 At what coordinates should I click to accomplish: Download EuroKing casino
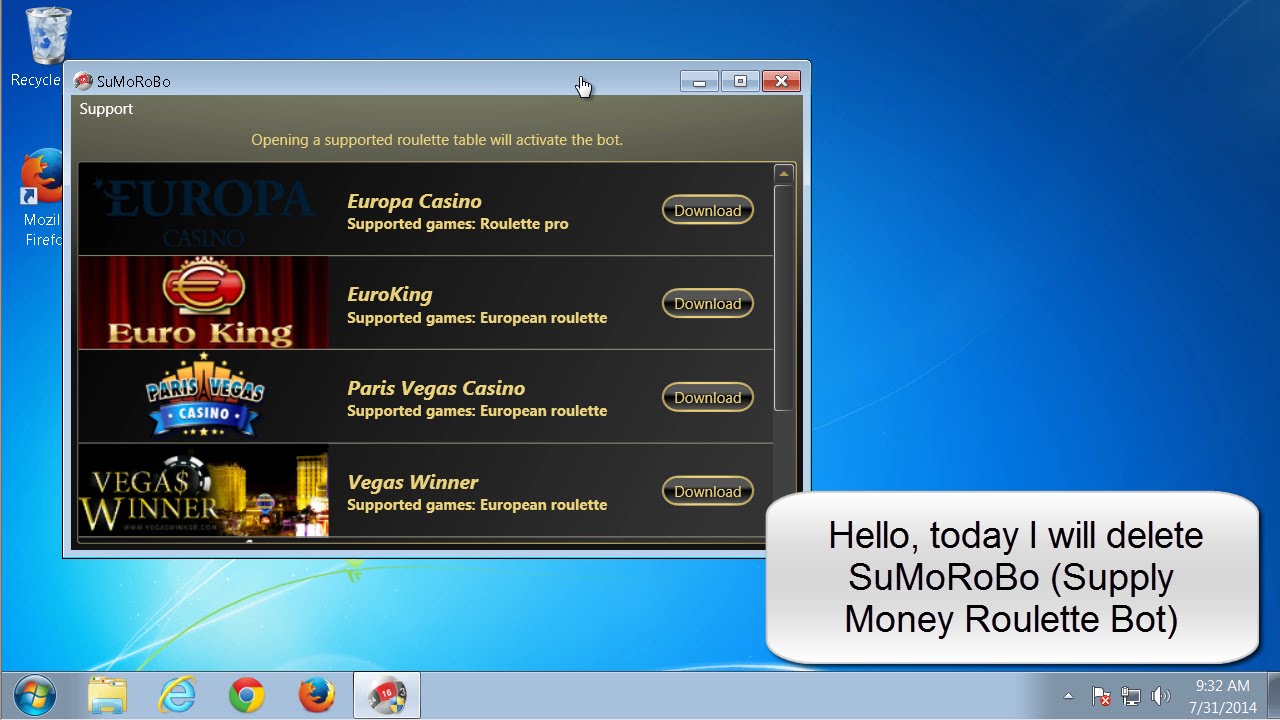pos(707,303)
